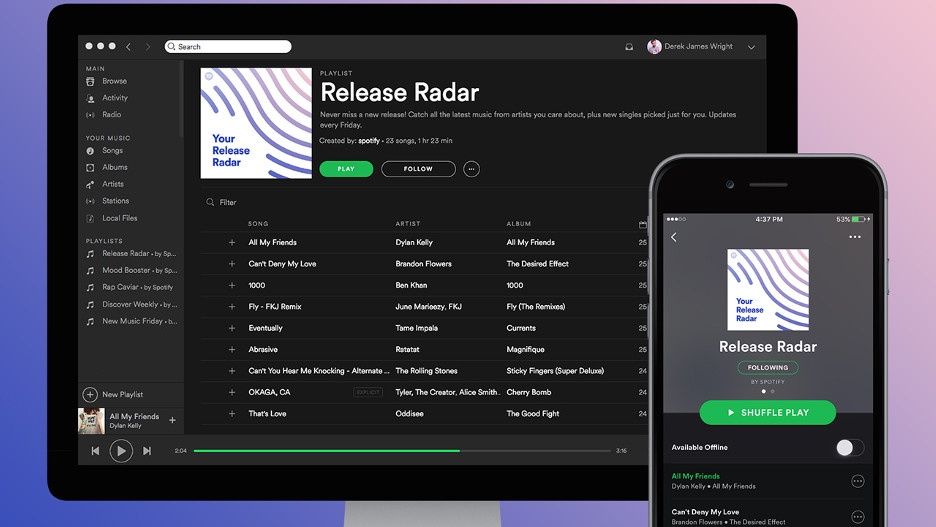
Task: Open Radio in the sidebar
Action: click(x=112, y=115)
